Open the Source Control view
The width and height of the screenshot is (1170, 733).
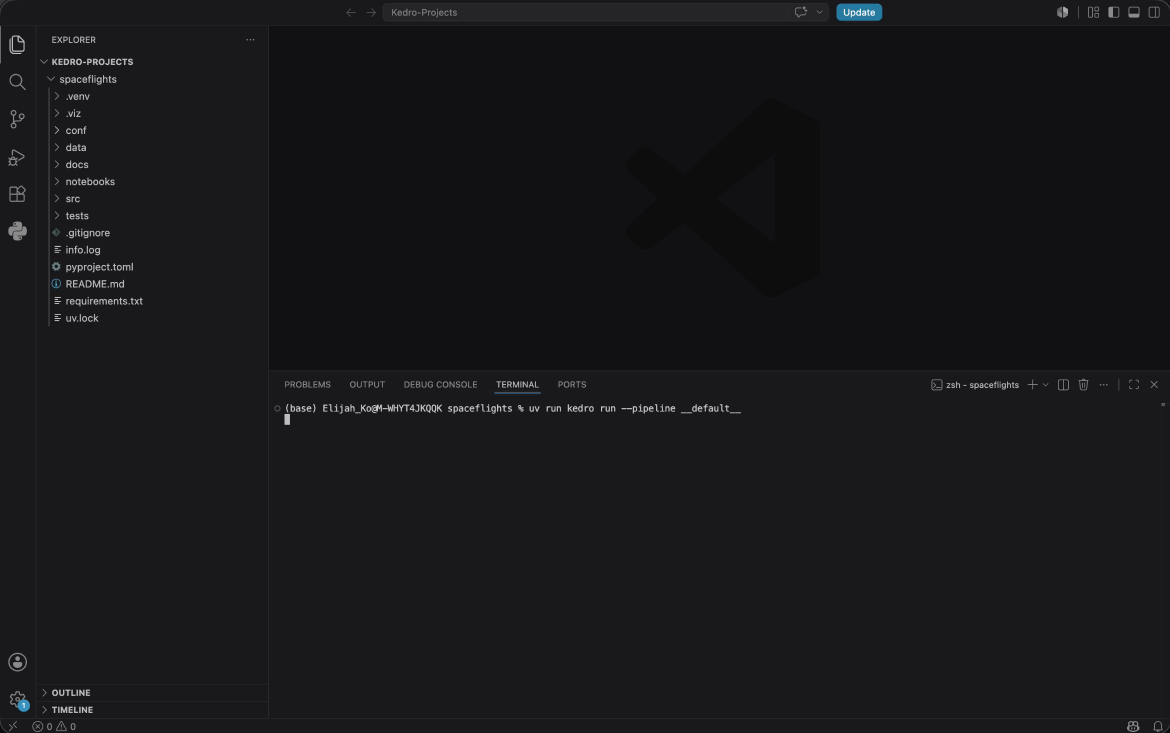(x=17, y=119)
